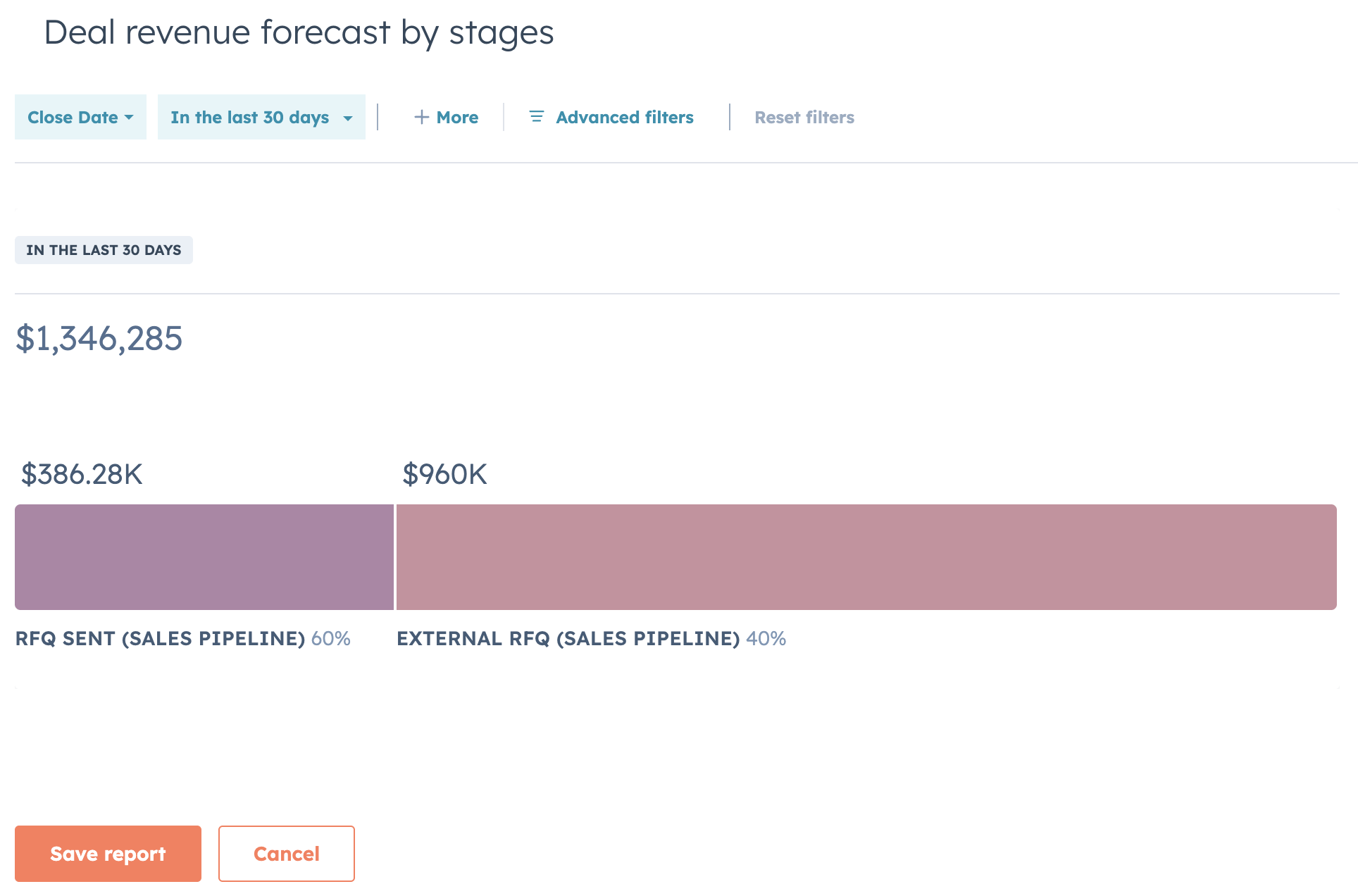Cancel the report editing
The image size is (1358, 896).
(x=286, y=854)
